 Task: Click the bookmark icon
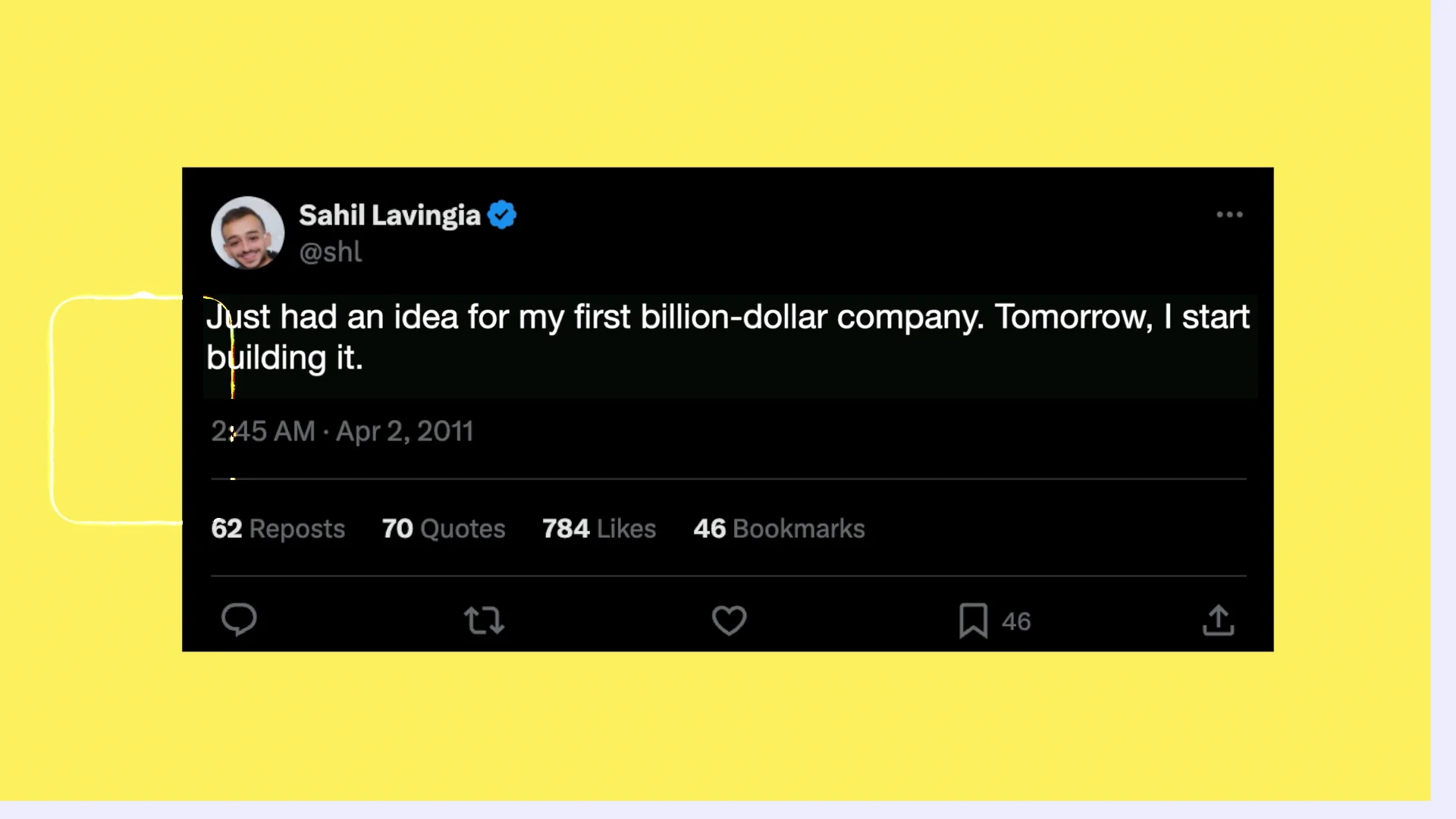pyautogui.click(x=973, y=620)
